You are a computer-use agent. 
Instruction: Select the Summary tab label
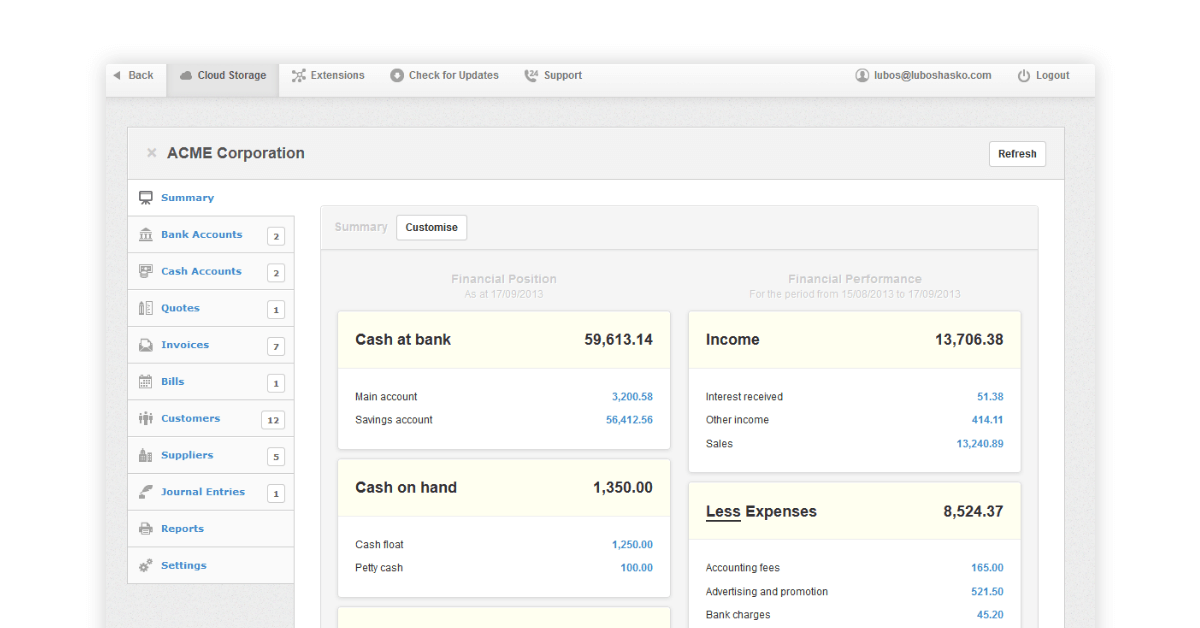361,227
